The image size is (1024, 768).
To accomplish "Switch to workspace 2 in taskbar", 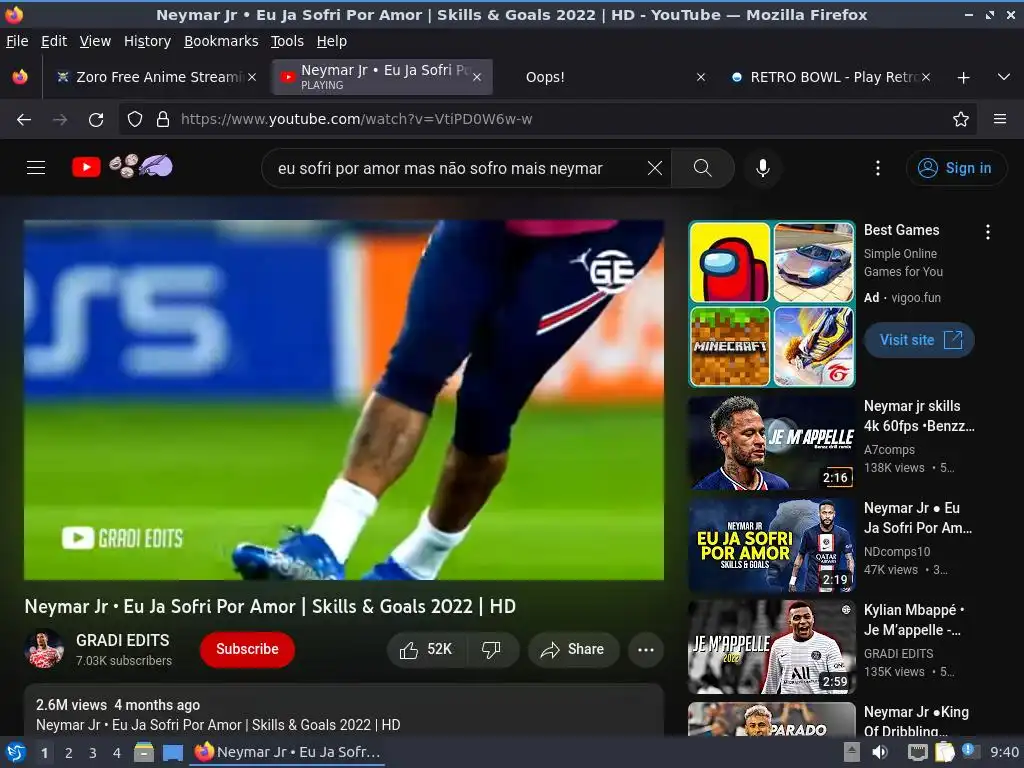I will pyautogui.click(x=69, y=753).
